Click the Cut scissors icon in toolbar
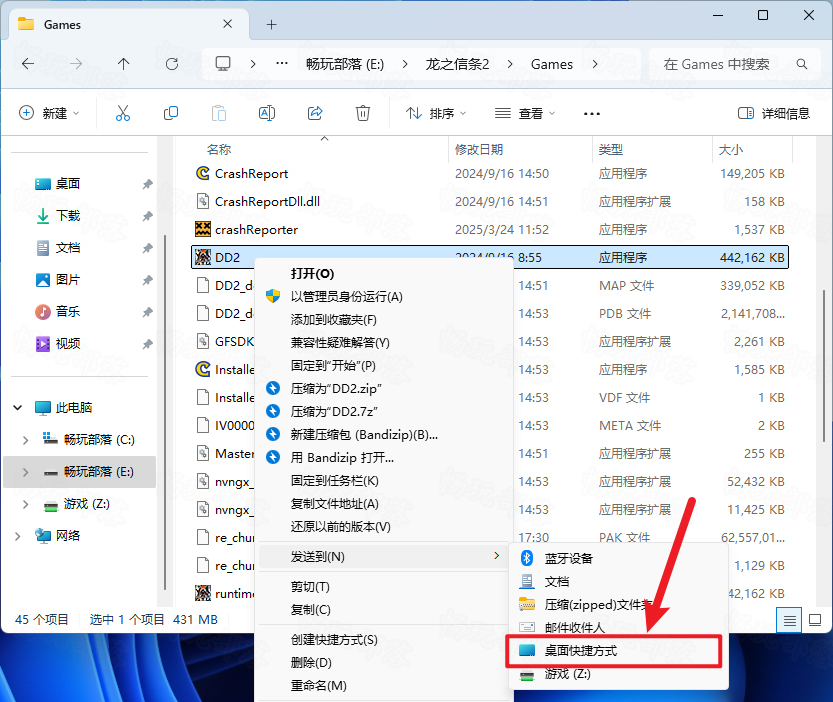 point(123,113)
